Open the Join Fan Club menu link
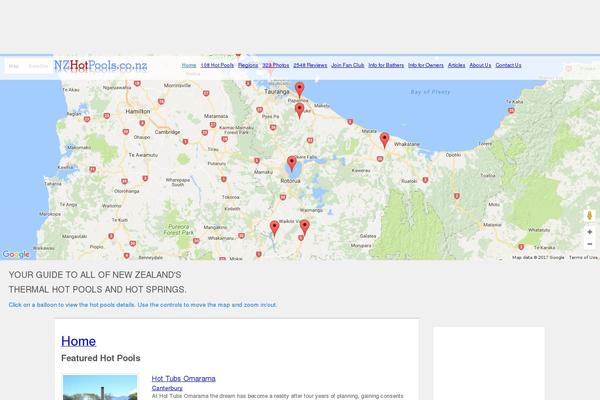This screenshot has height=400, width=600. pyautogui.click(x=347, y=65)
